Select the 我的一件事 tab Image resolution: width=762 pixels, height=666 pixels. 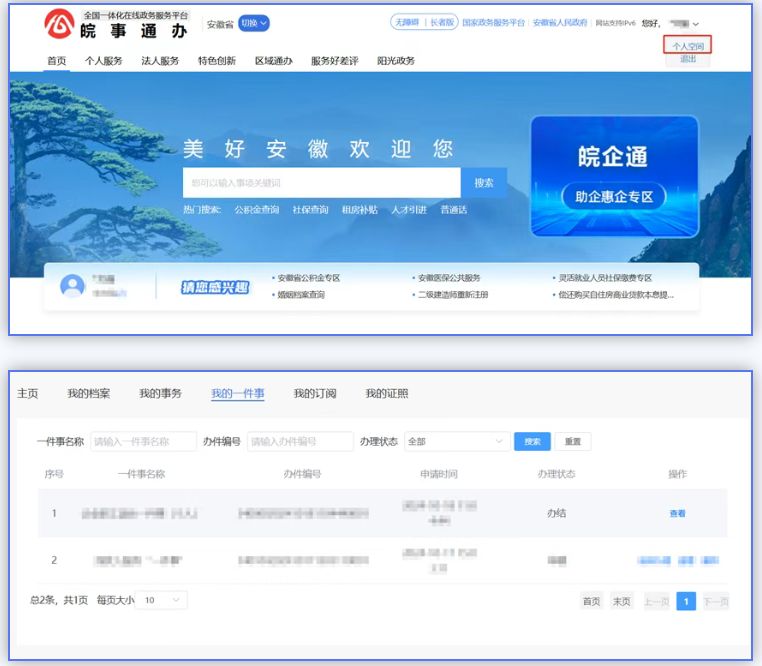tap(238, 393)
